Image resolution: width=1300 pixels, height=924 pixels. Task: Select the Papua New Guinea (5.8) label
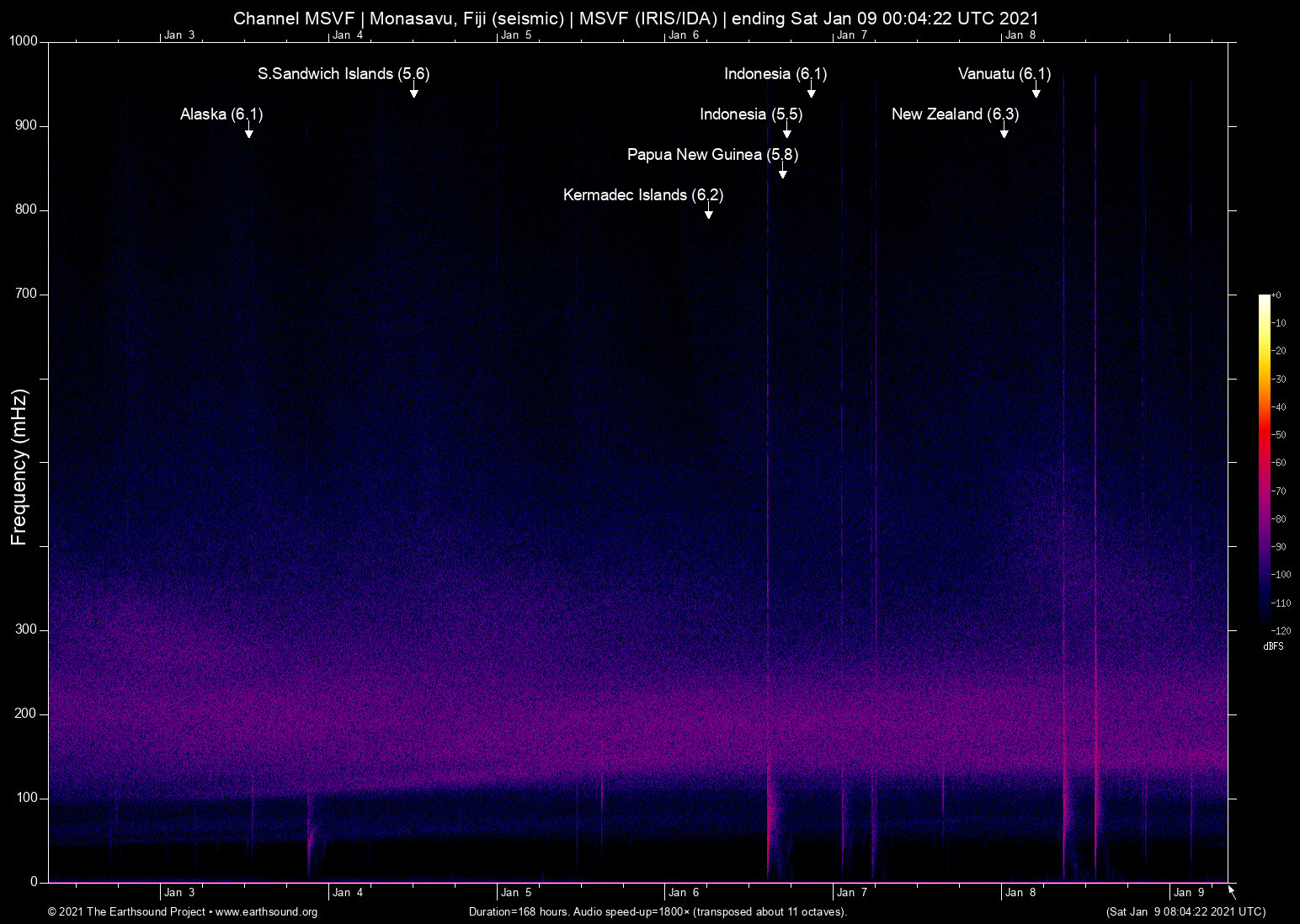point(712,155)
